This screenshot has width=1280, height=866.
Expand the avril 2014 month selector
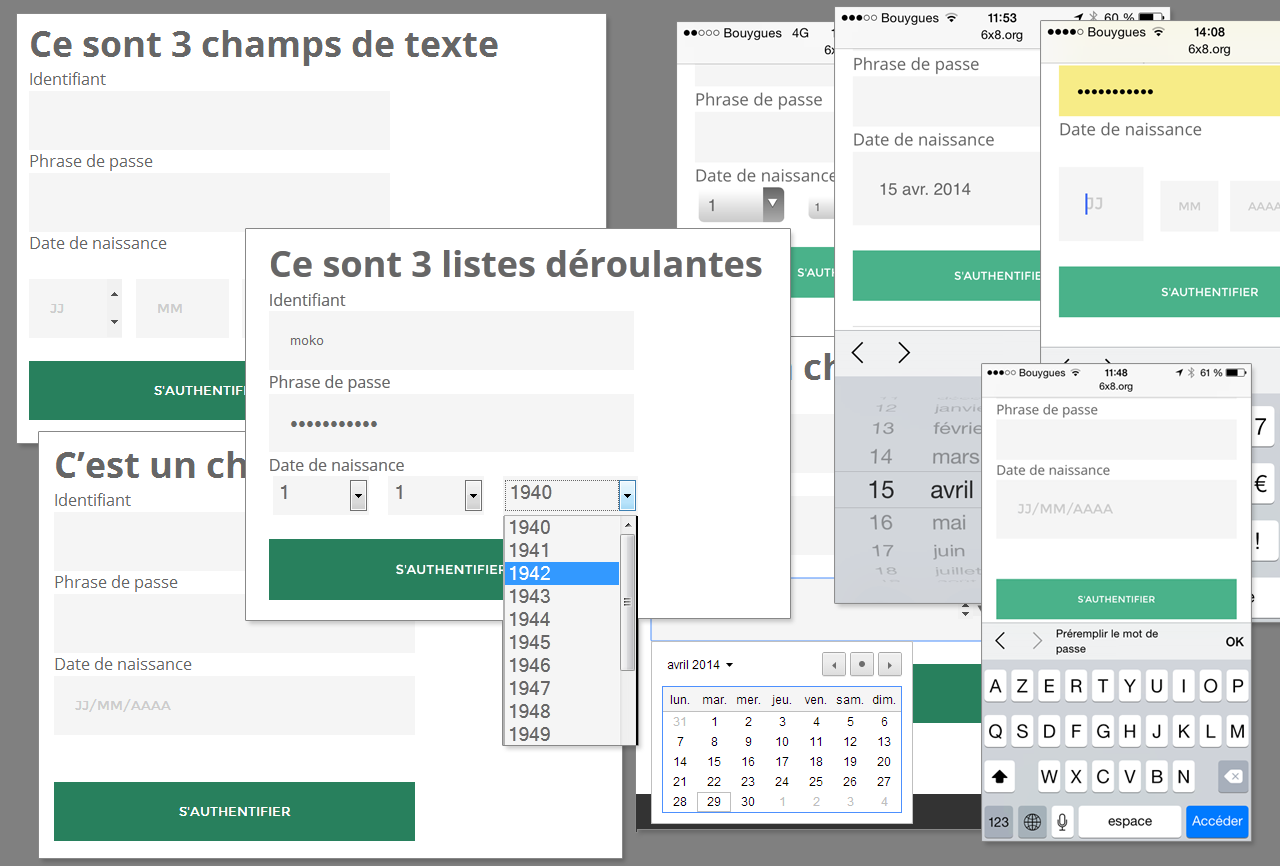point(700,665)
